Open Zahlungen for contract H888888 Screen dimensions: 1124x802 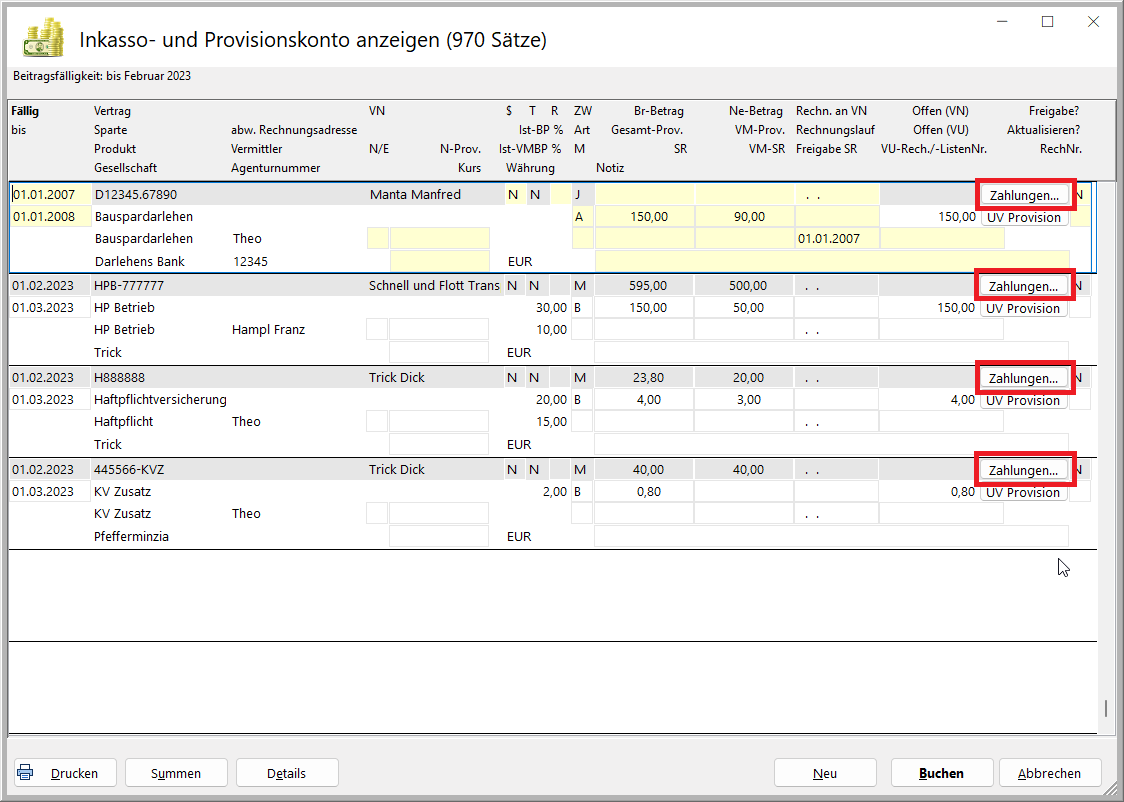click(x=1023, y=379)
